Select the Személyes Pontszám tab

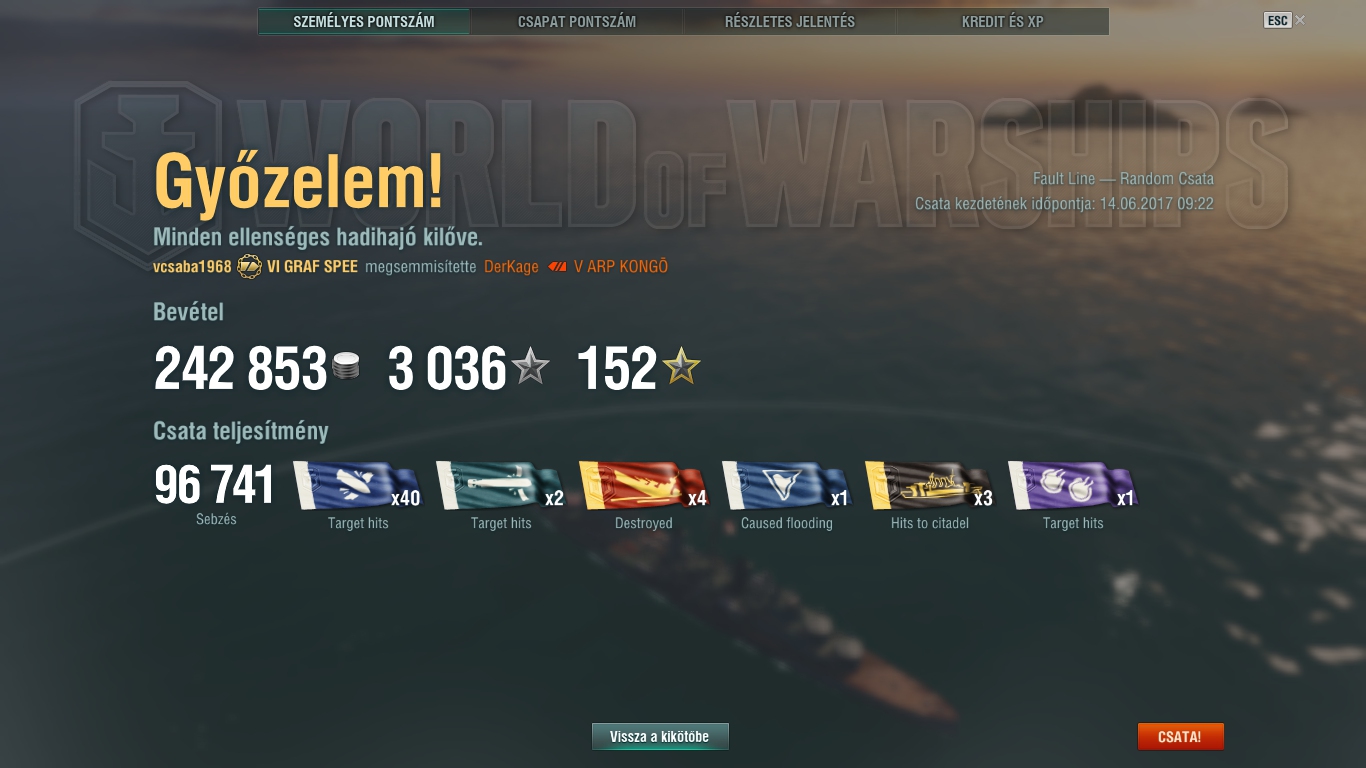point(364,21)
